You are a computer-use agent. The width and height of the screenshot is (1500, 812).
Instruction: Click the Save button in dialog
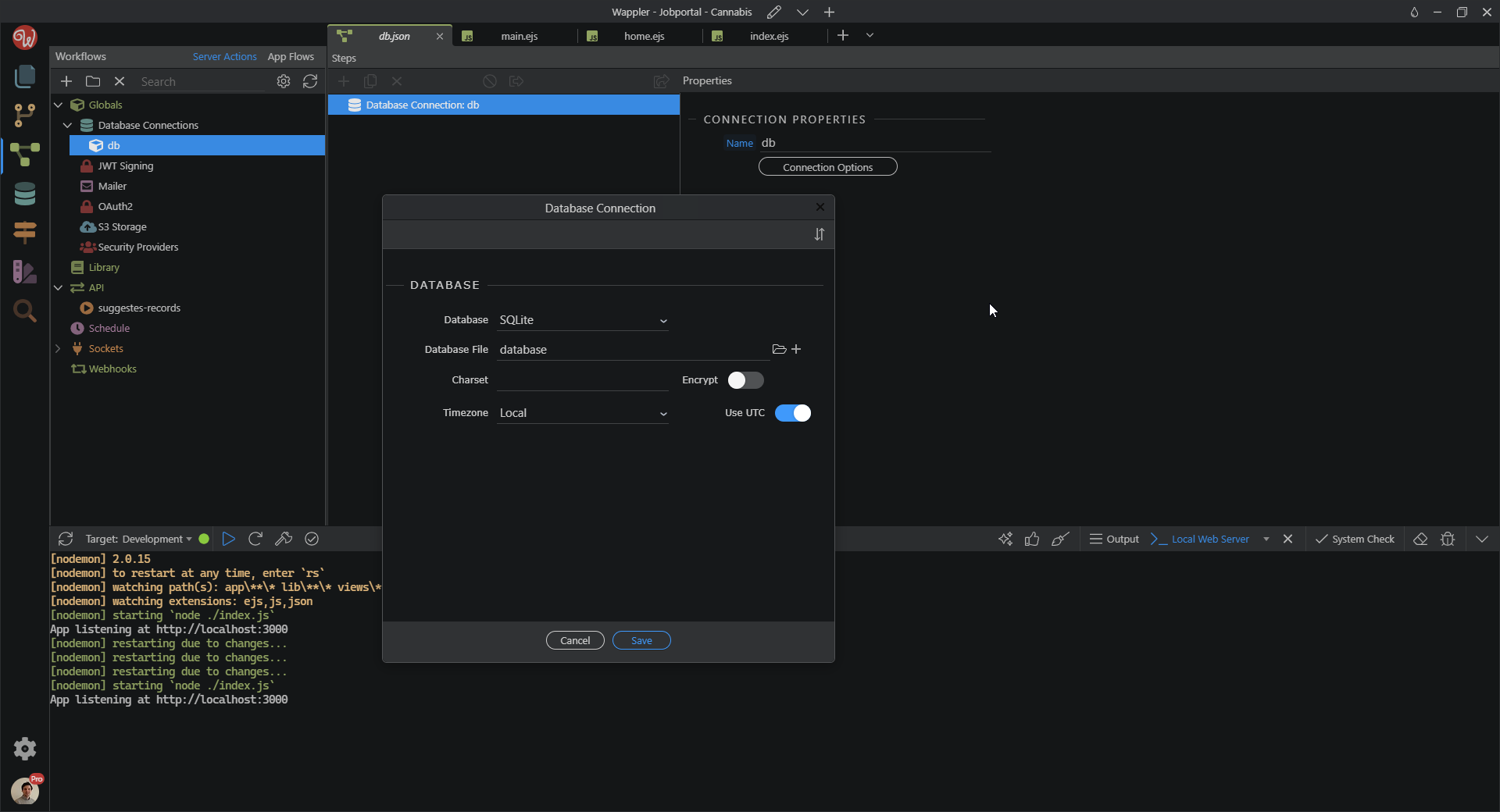coord(641,640)
